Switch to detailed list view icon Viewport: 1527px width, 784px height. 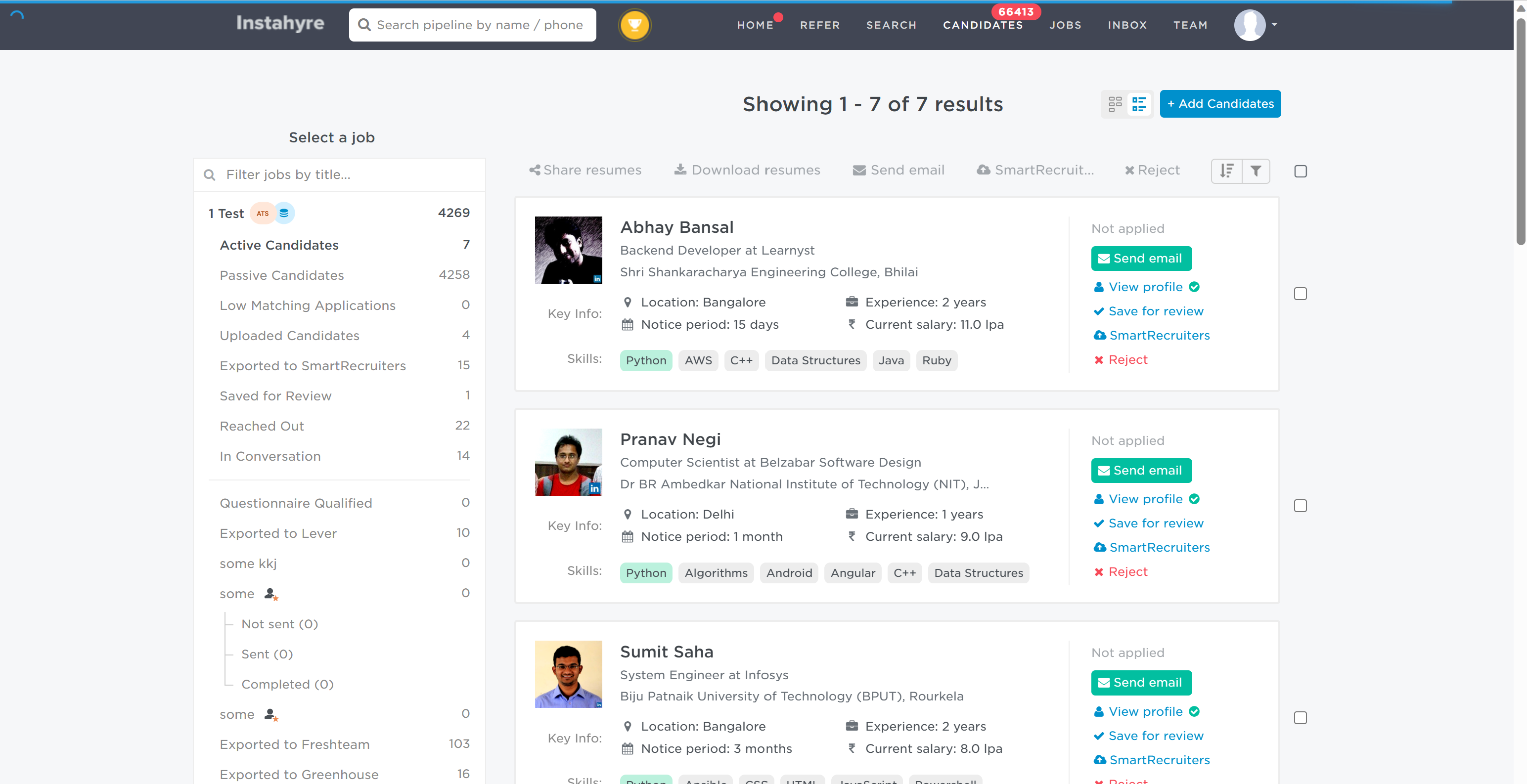pos(1139,104)
